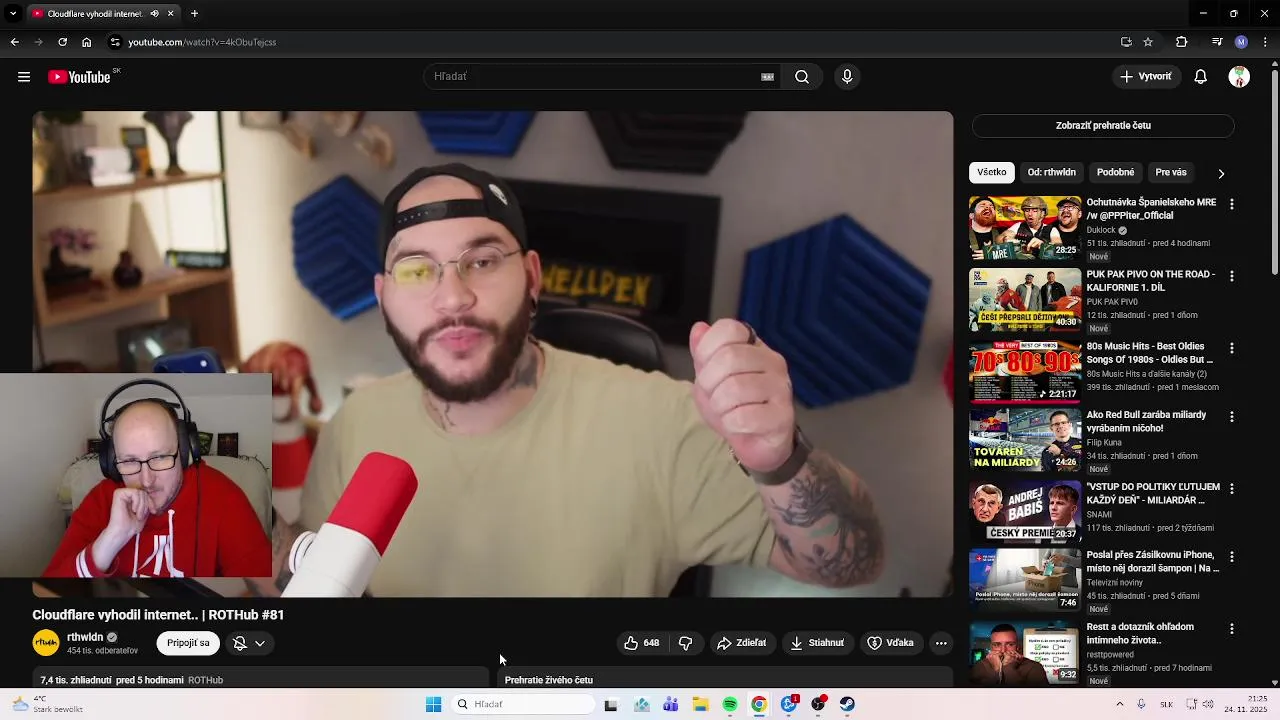The image size is (1280, 720).
Task: Show hidden system tray icons chevron
Action: point(1119,704)
